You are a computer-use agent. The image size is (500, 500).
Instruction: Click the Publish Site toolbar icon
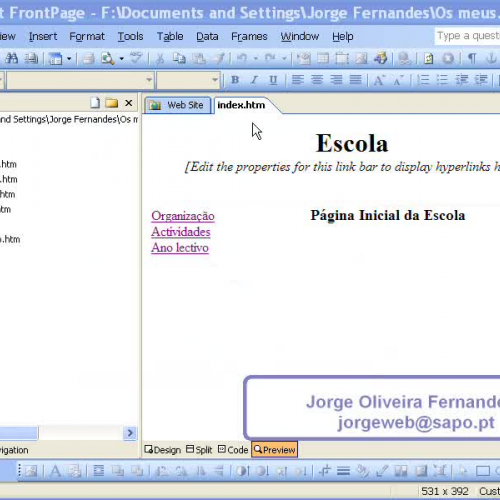tap(32, 59)
